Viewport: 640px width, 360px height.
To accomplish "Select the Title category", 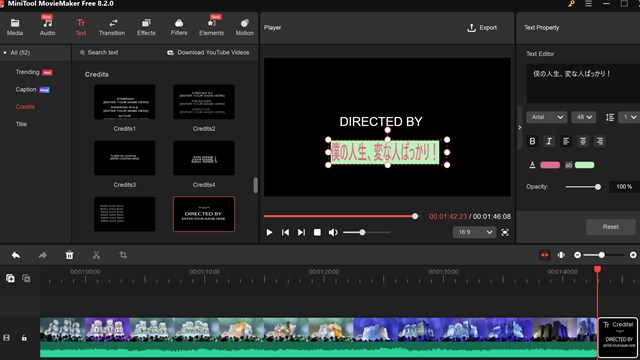I will click(x=21, y=124).
